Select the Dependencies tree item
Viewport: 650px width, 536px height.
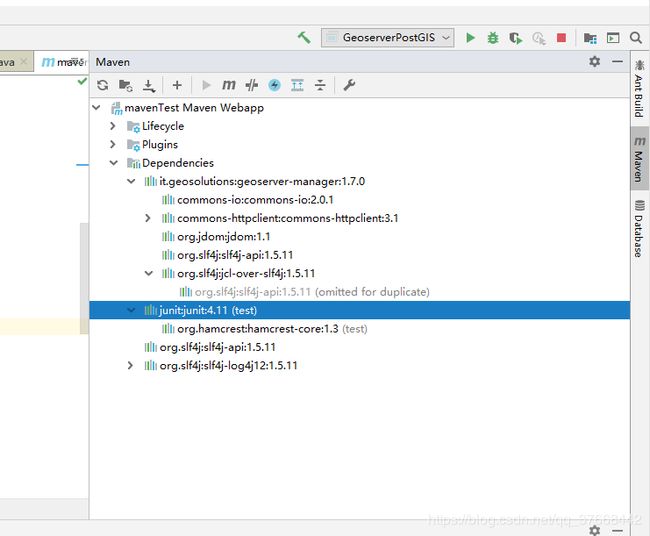[178, 163]
